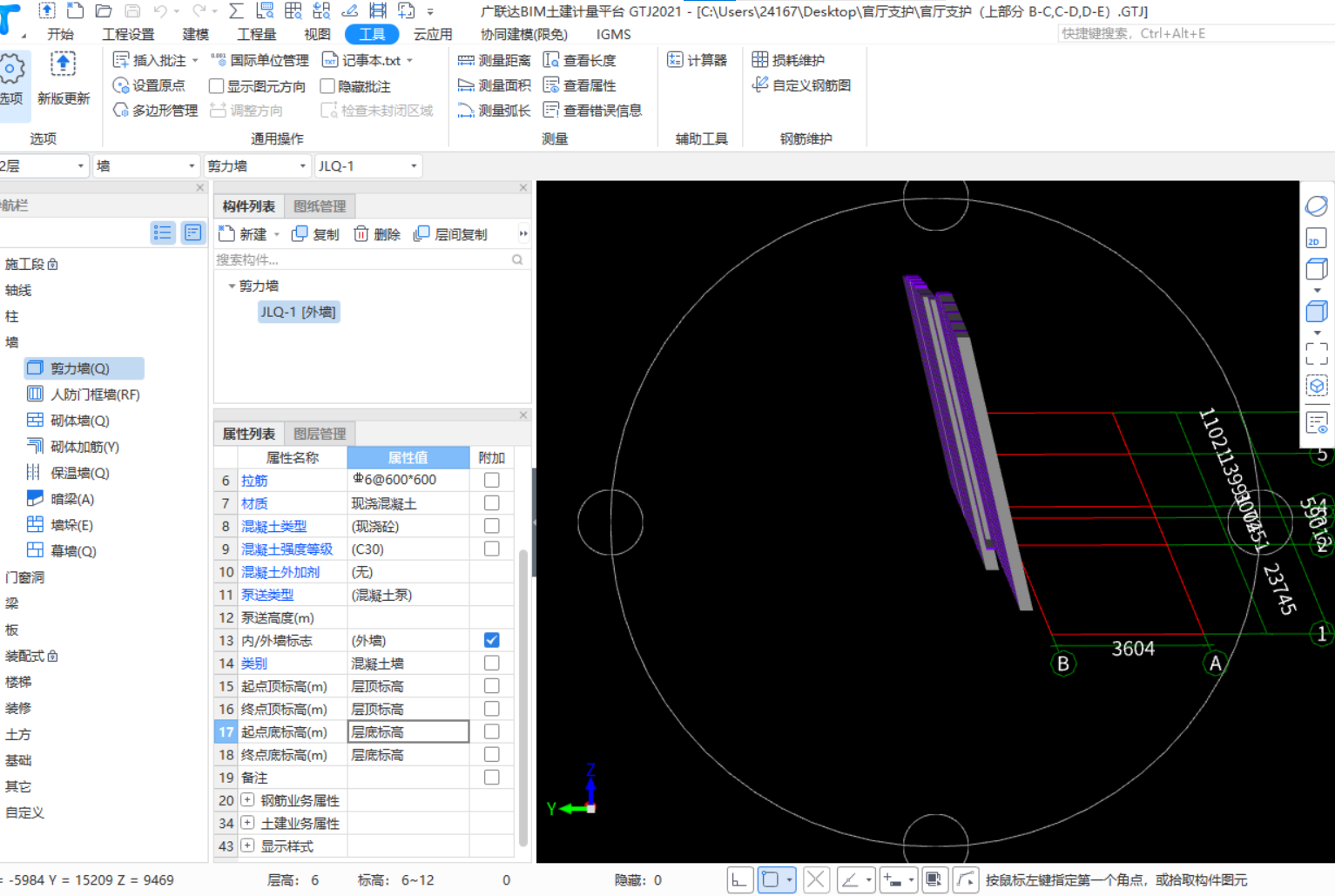Switch to 图纸管理 tab
Screen dimensions: 1335x896
320,206
